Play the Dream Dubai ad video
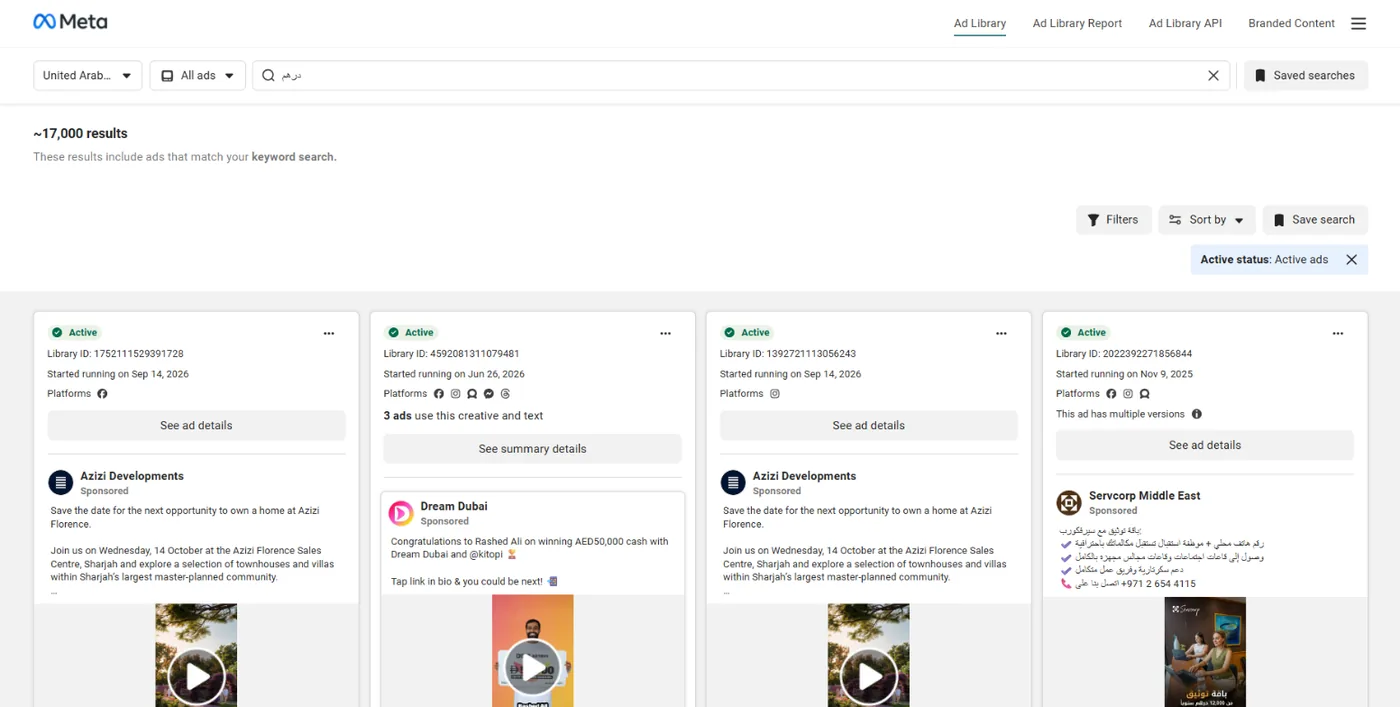This screenshot has height=707, width=1400. [x=533, y=667]
